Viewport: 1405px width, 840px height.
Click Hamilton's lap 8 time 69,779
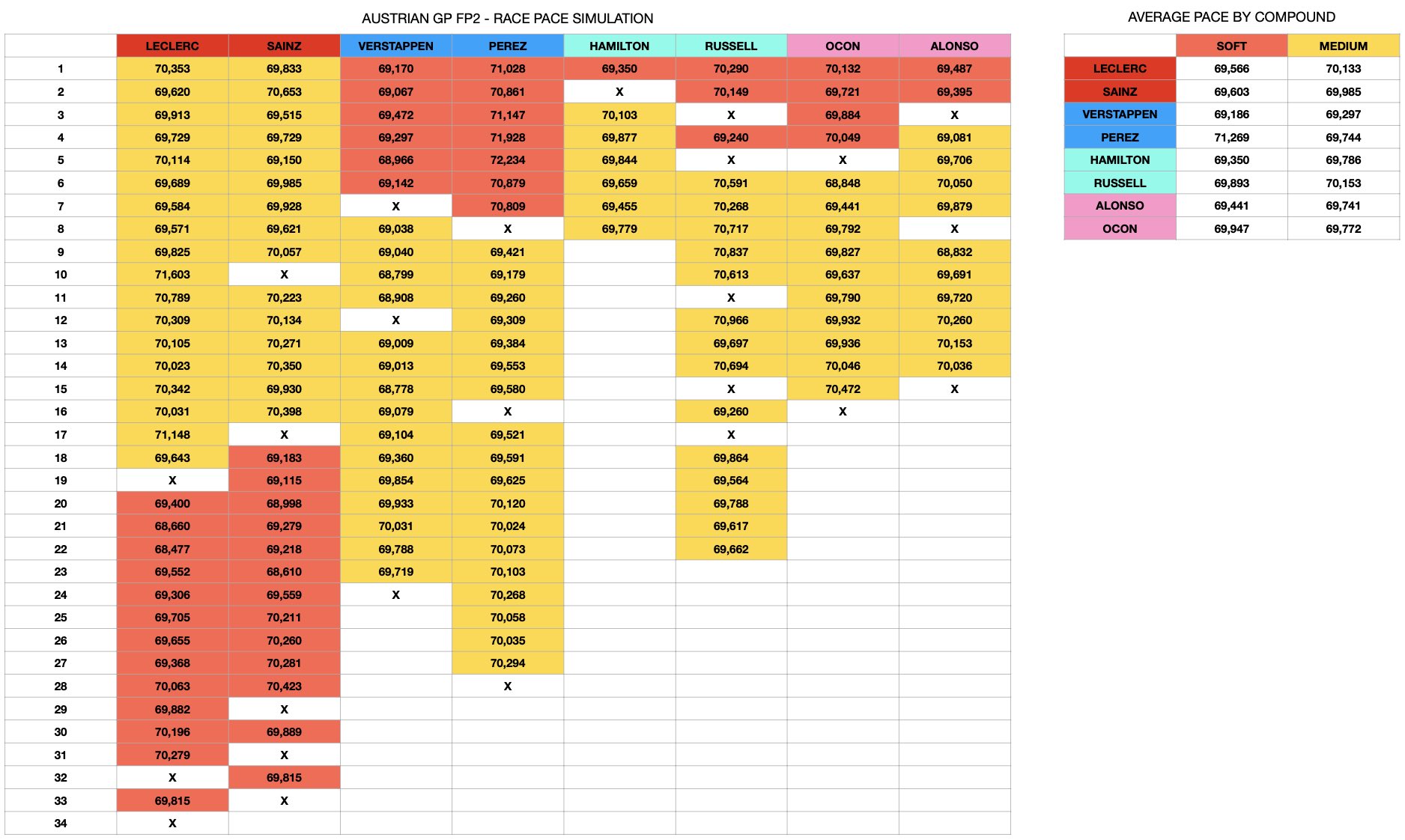point(619,229)
